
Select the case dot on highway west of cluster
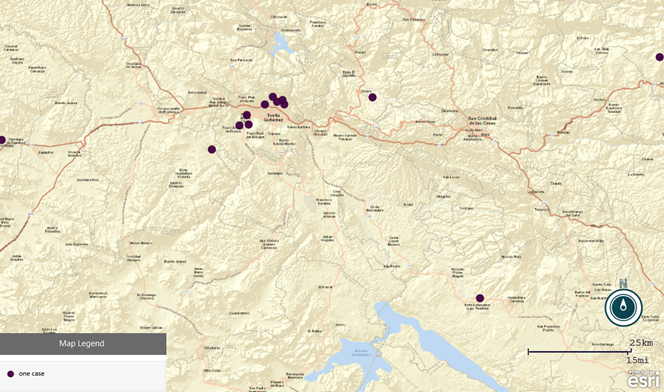[265, 104]
